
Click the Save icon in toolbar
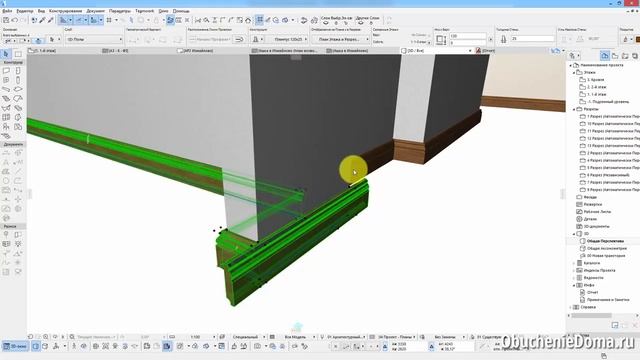coord(6,20)
